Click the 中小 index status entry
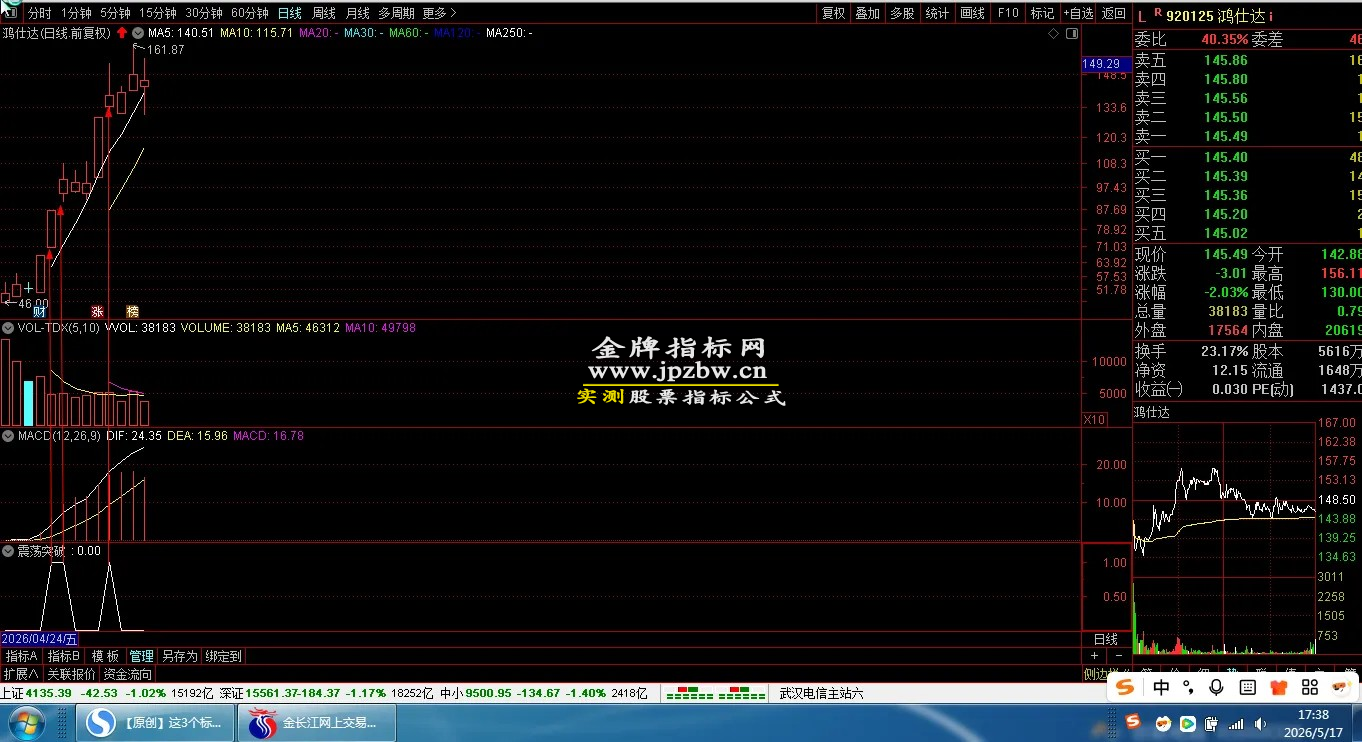Screen dimensions: 1362x742 point(544,693)
